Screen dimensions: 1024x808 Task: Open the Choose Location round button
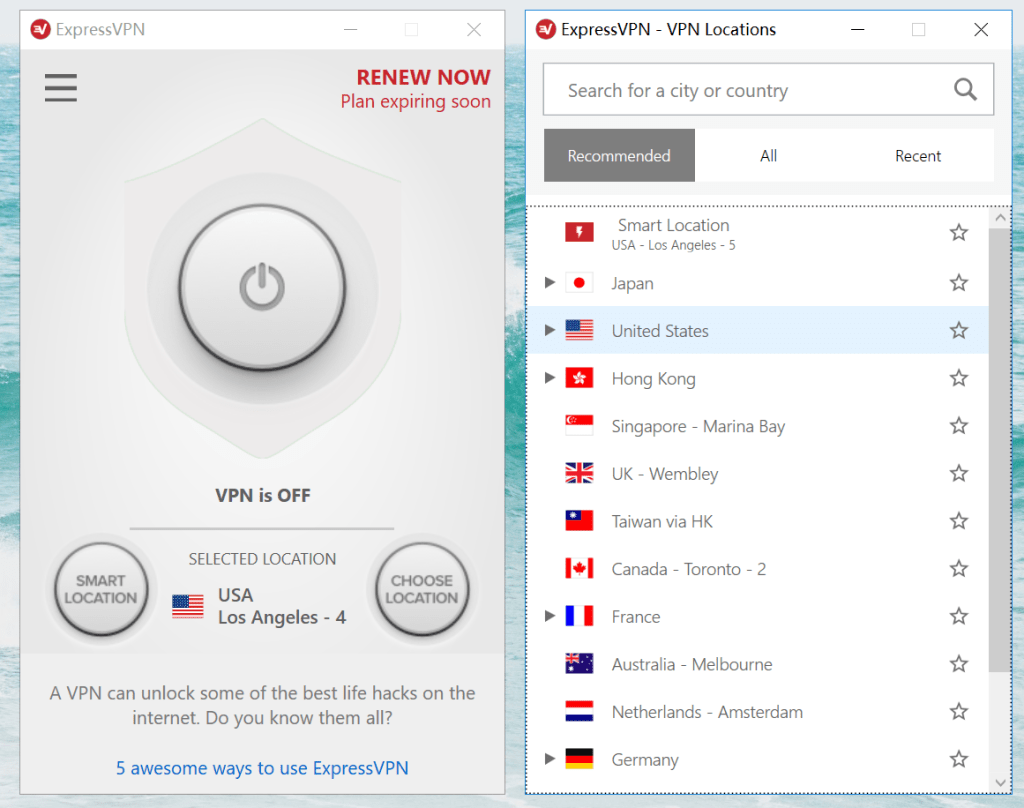point(422,589)
